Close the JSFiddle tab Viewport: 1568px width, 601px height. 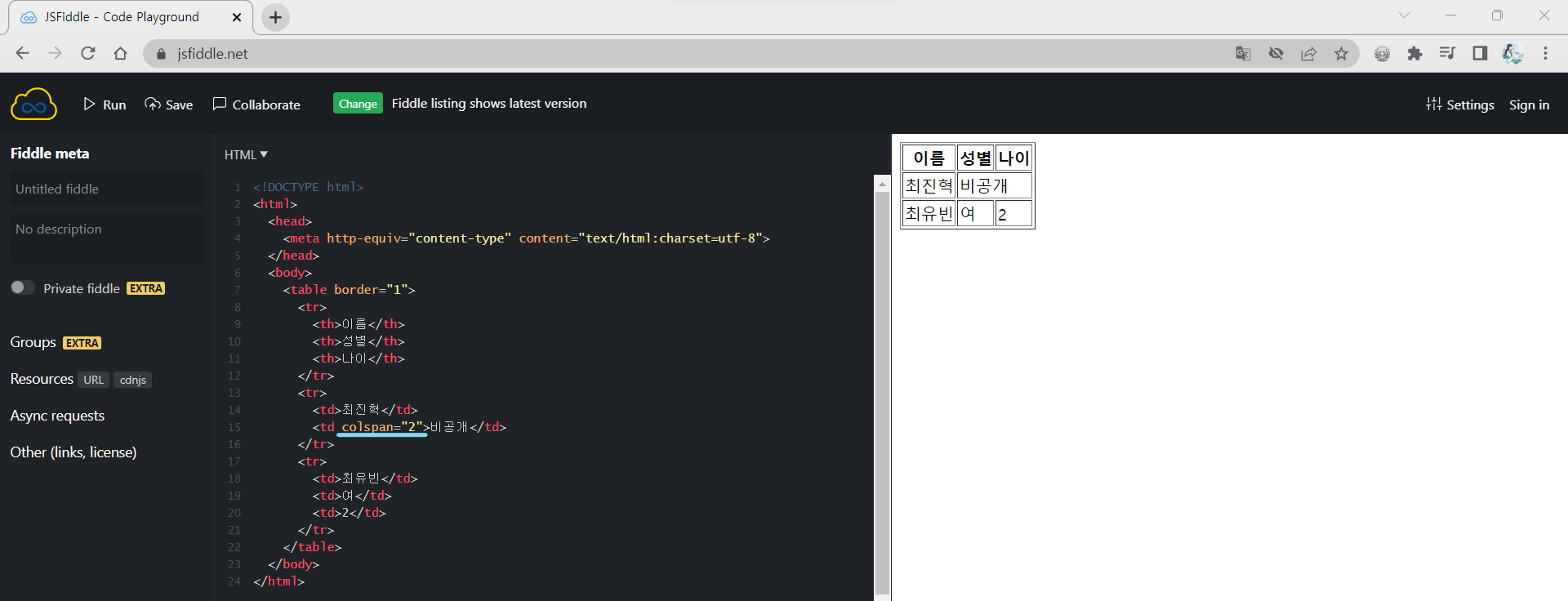tap(237, 17)
